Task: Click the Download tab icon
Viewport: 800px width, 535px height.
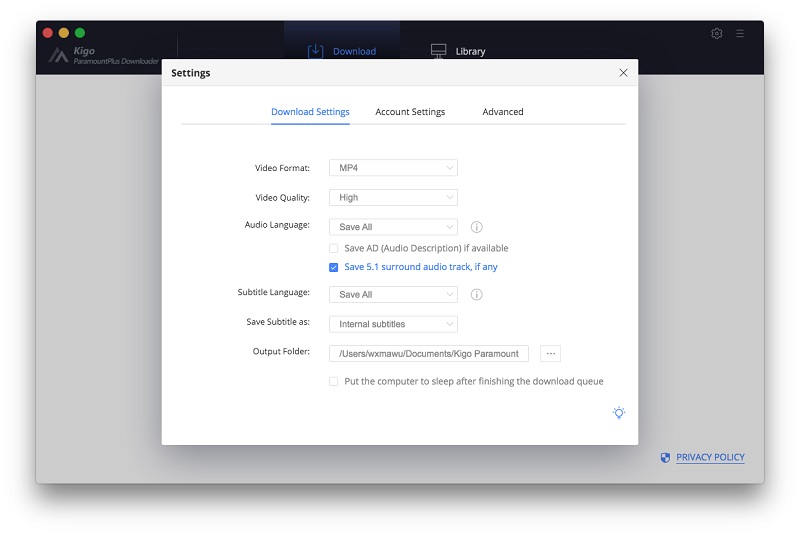Action: pyautogui.click(x=315, y=51)
